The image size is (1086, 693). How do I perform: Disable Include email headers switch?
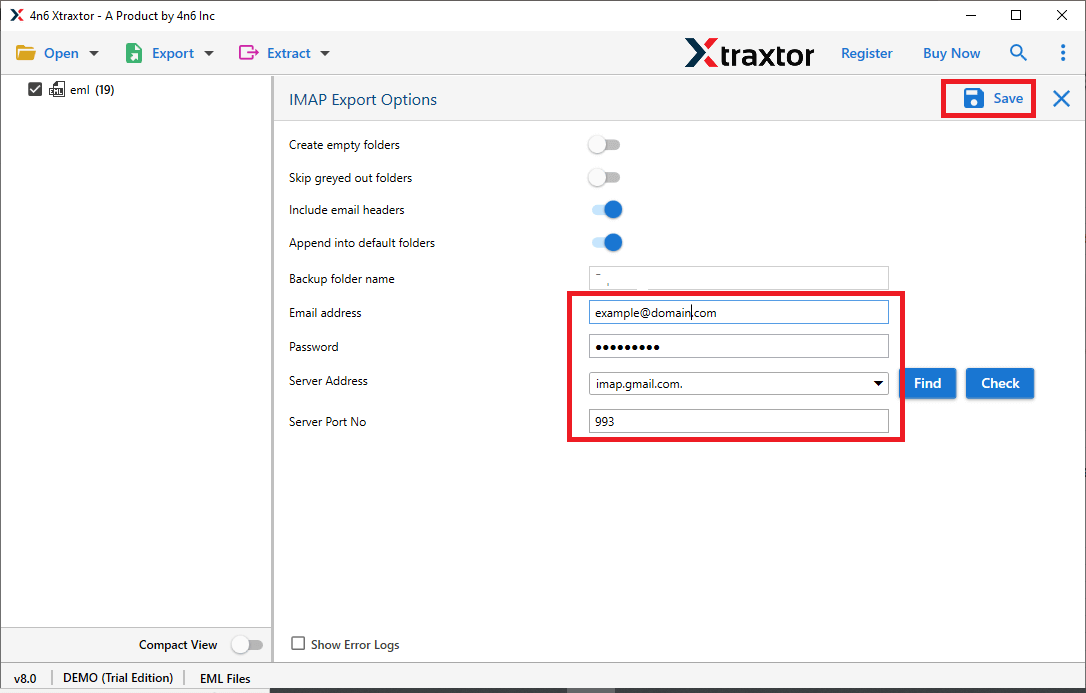pos(606,210)
